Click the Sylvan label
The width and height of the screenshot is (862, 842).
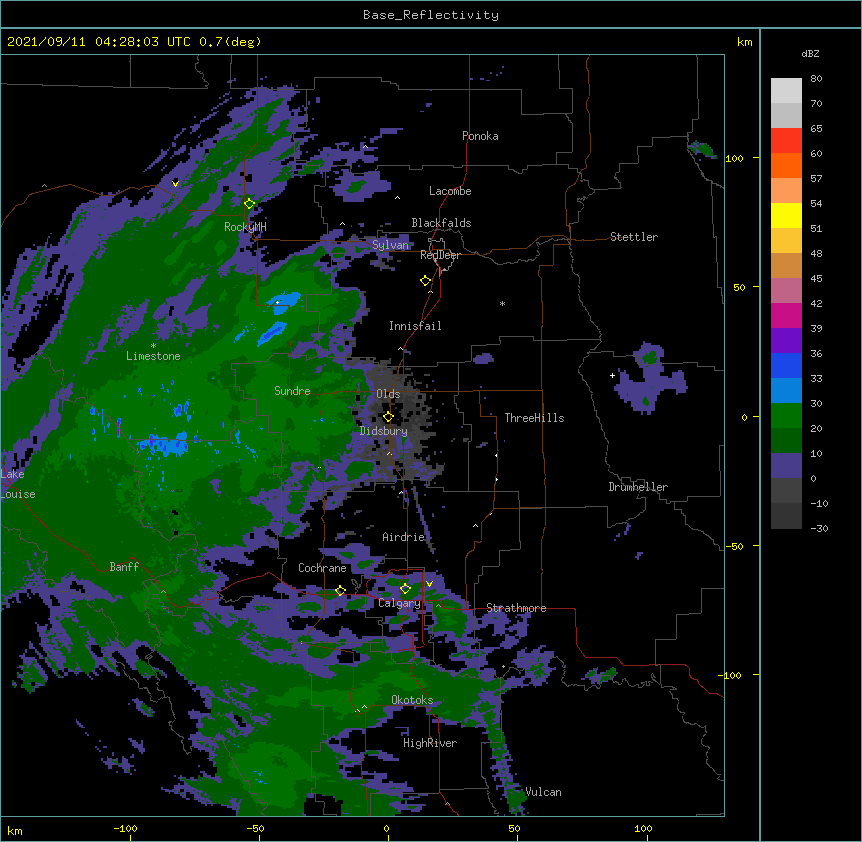coord(390,245)
